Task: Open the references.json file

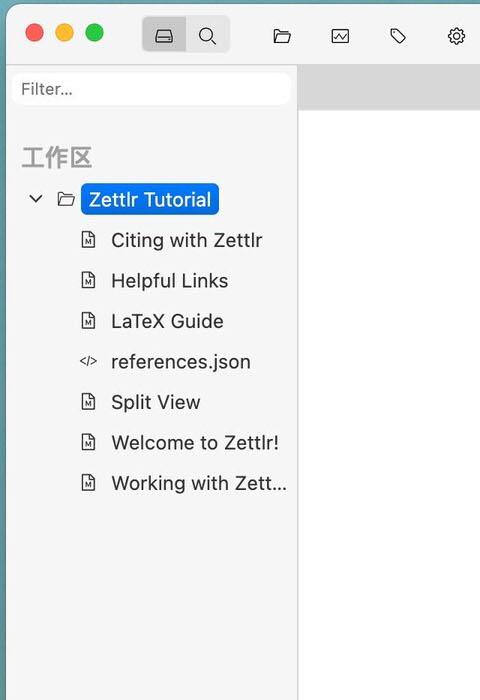Action: [x=181, y=362]
